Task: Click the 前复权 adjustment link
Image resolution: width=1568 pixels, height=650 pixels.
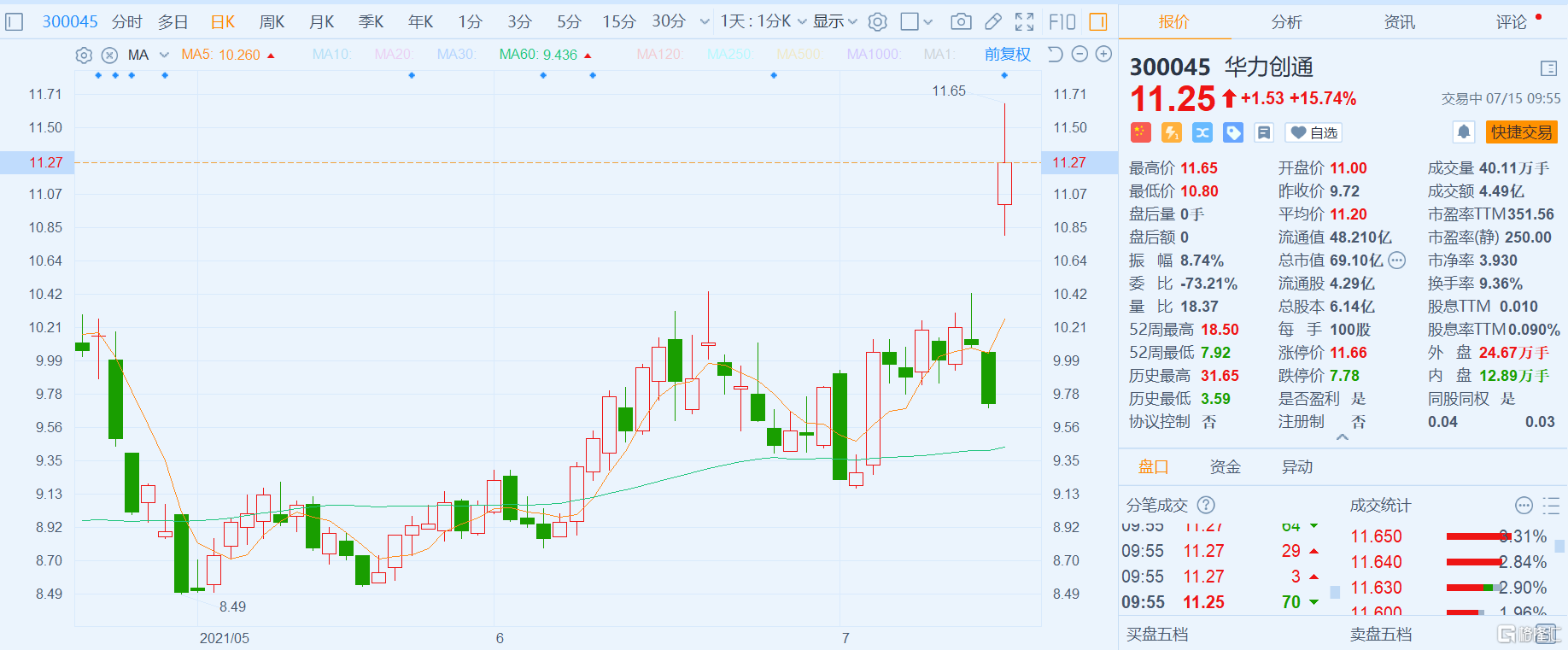Action: click(1008, 55)
